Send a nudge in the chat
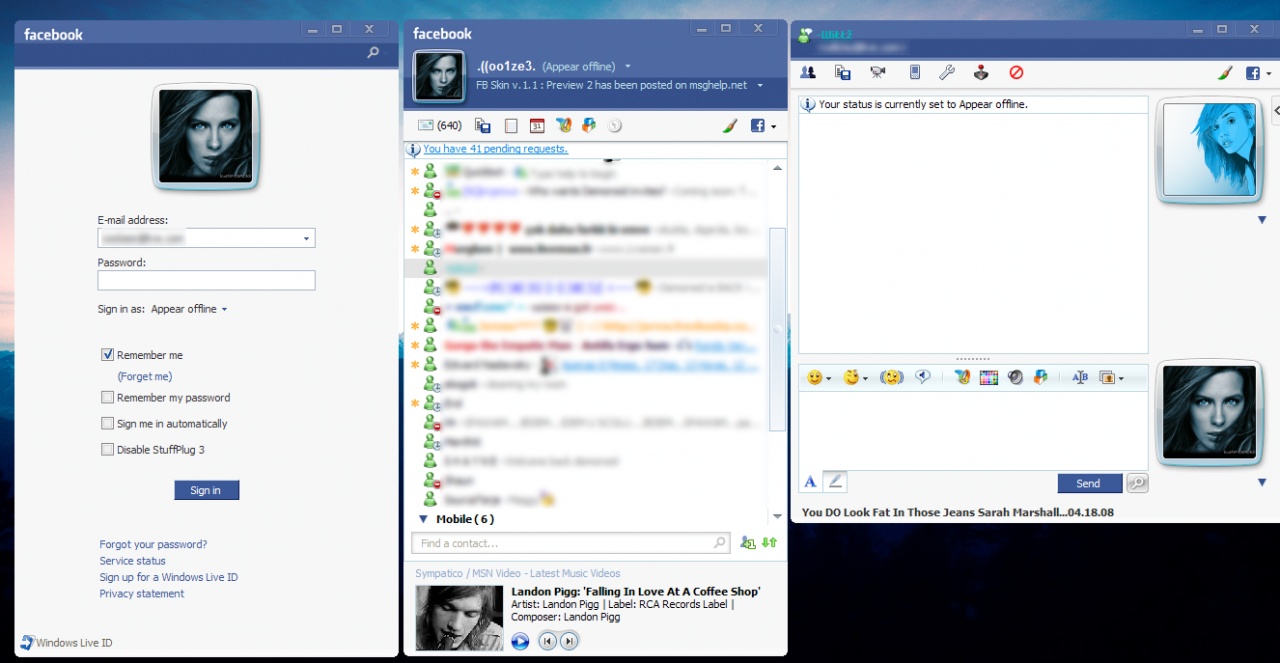1280x663 pixels. point(891,377)
